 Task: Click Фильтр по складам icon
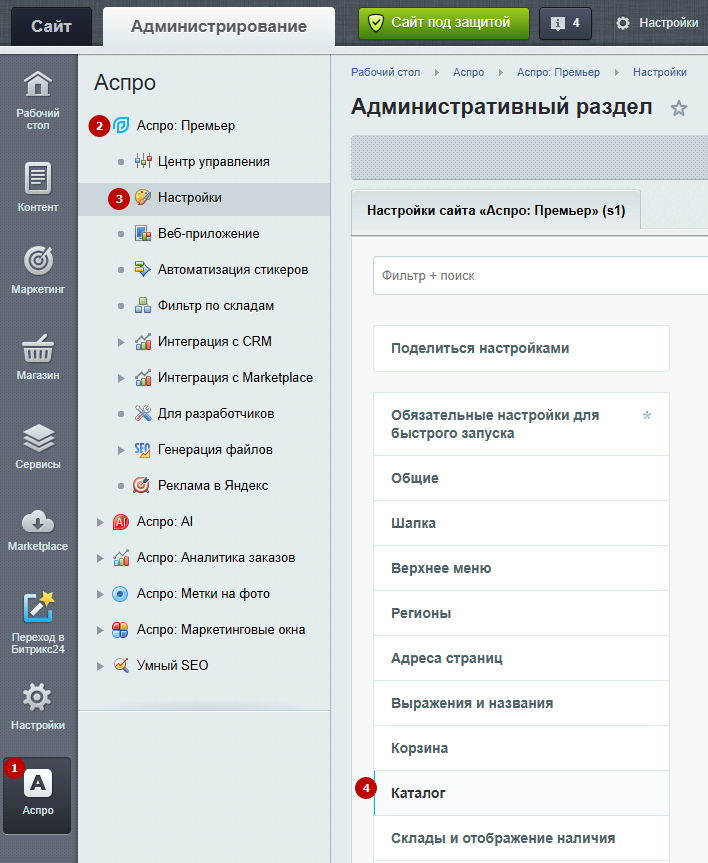pos(143,305)
